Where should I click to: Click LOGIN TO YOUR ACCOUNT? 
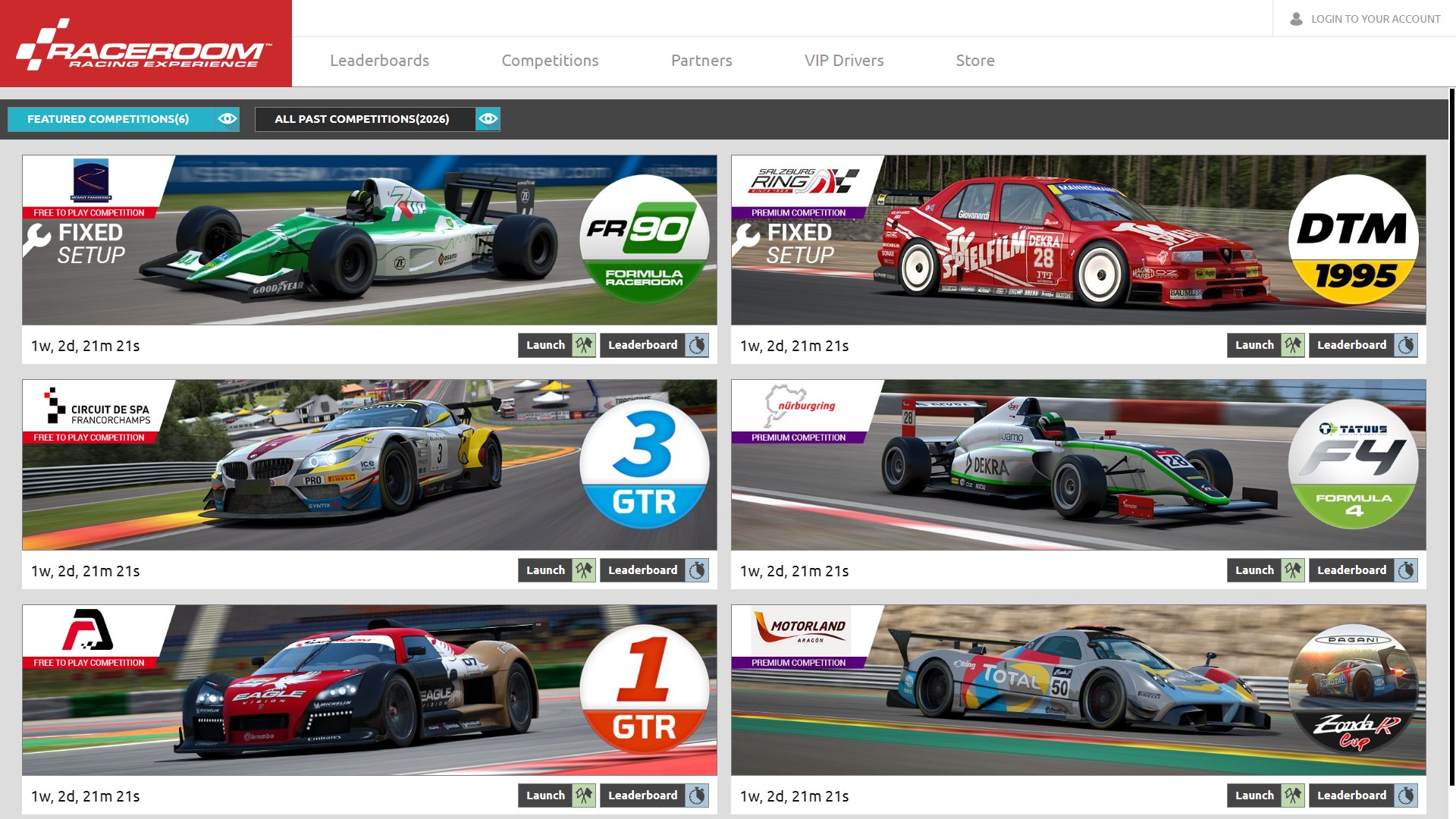(1375, 19)
